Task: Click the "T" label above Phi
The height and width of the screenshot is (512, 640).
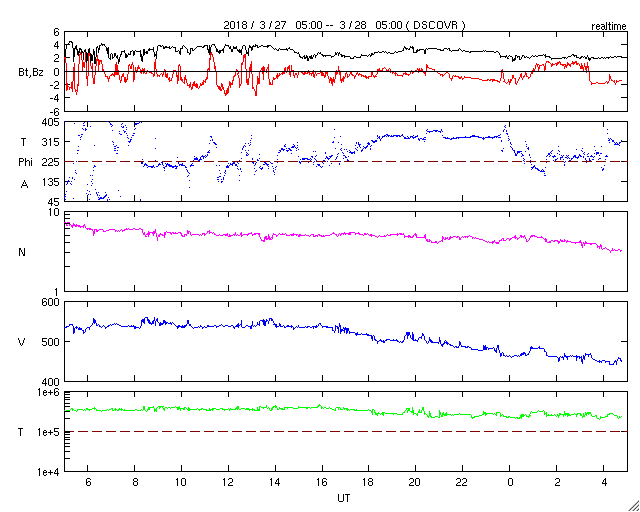Action: (23, 142)
